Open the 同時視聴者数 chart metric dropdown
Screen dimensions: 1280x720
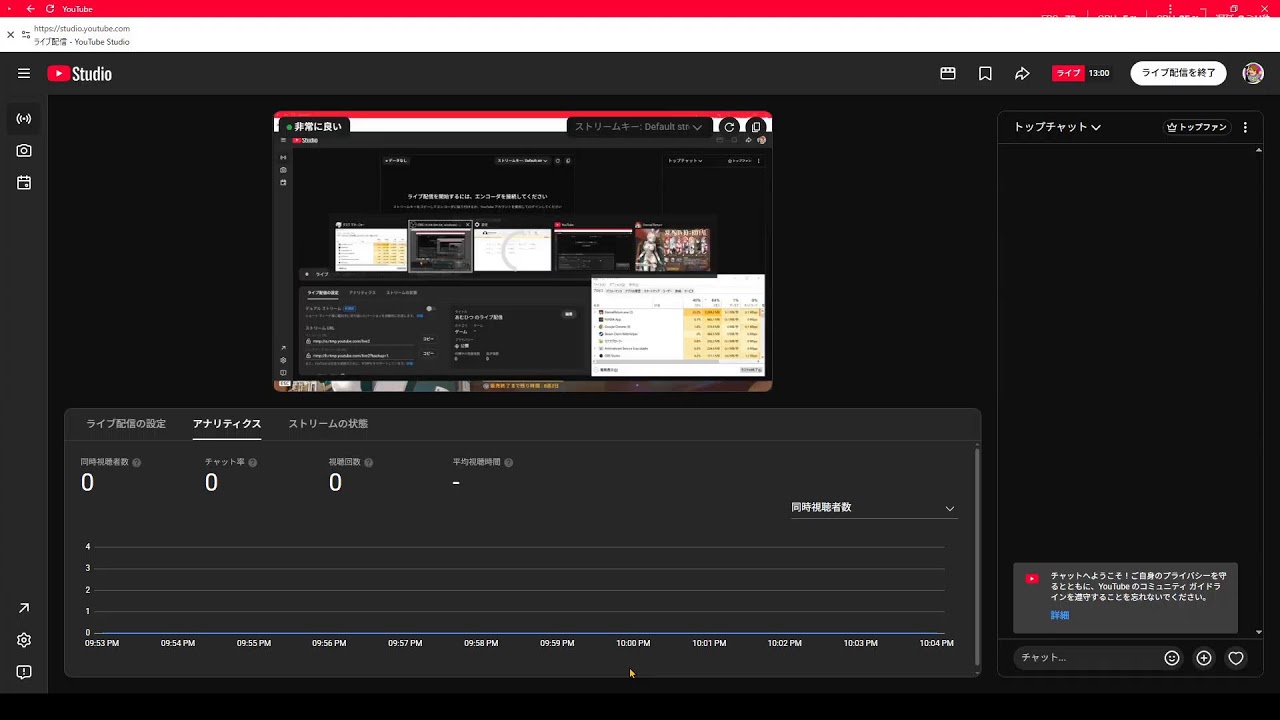coord(873,508)
